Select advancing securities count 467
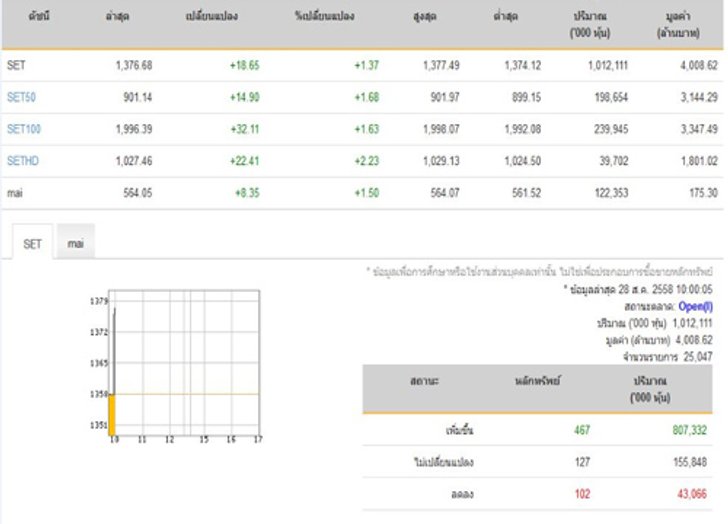The height and width of the screenshot is (524, 728). [582, 430]
